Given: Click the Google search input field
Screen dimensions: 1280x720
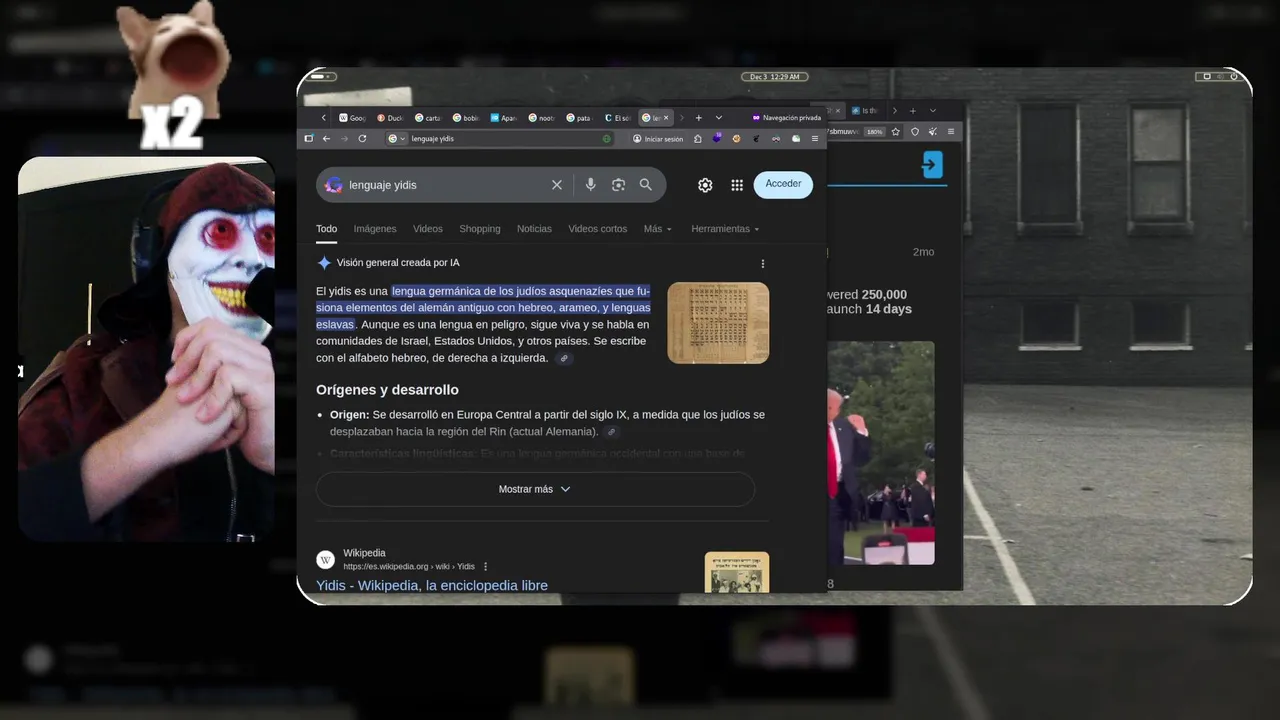Looking at the screenshot, I should pos(445,185).
